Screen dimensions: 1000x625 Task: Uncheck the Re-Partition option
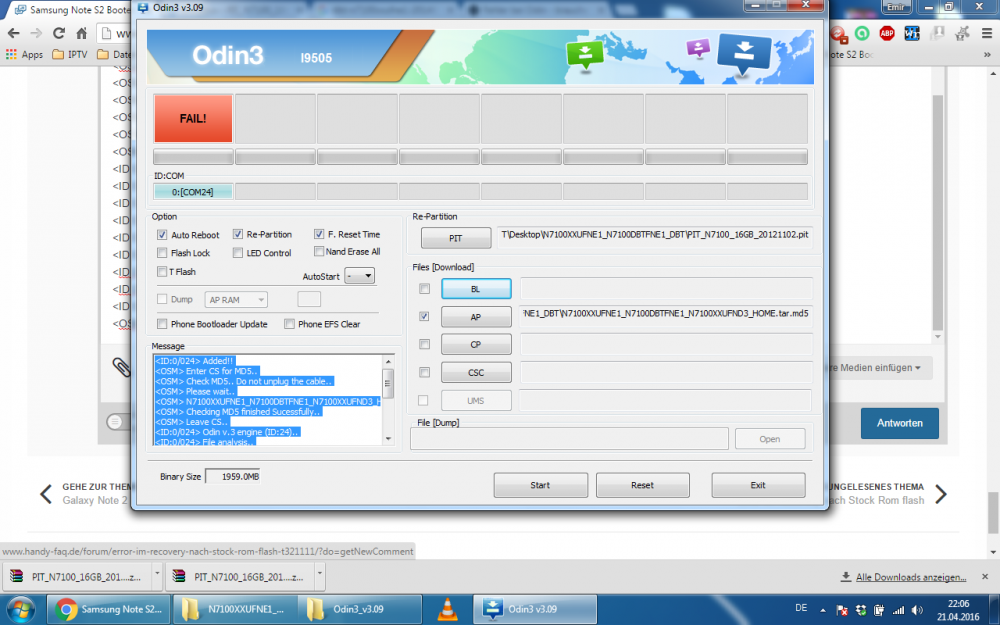[236, 234]
